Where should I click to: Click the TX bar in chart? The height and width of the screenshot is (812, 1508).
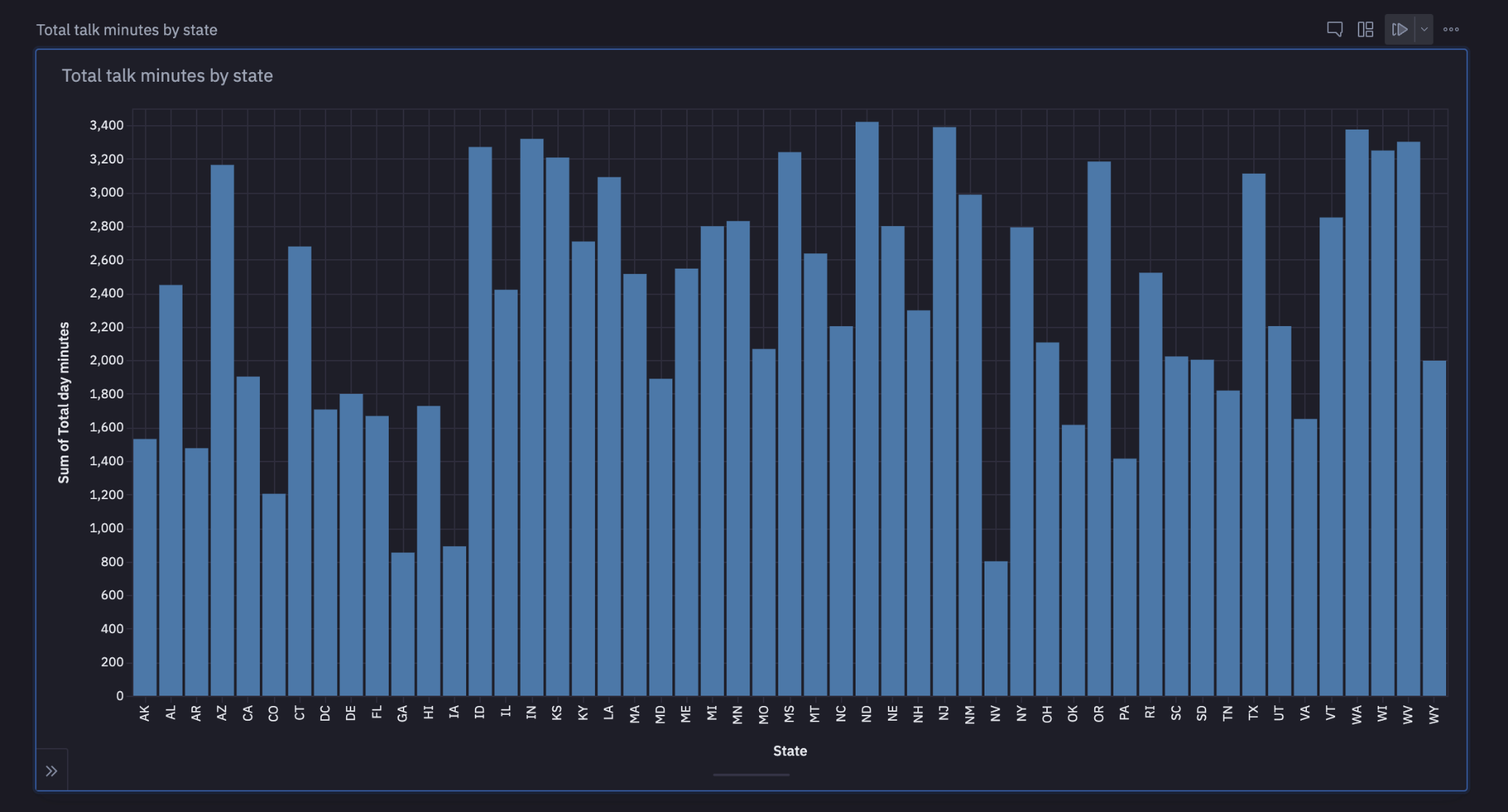pos(1253,434)
